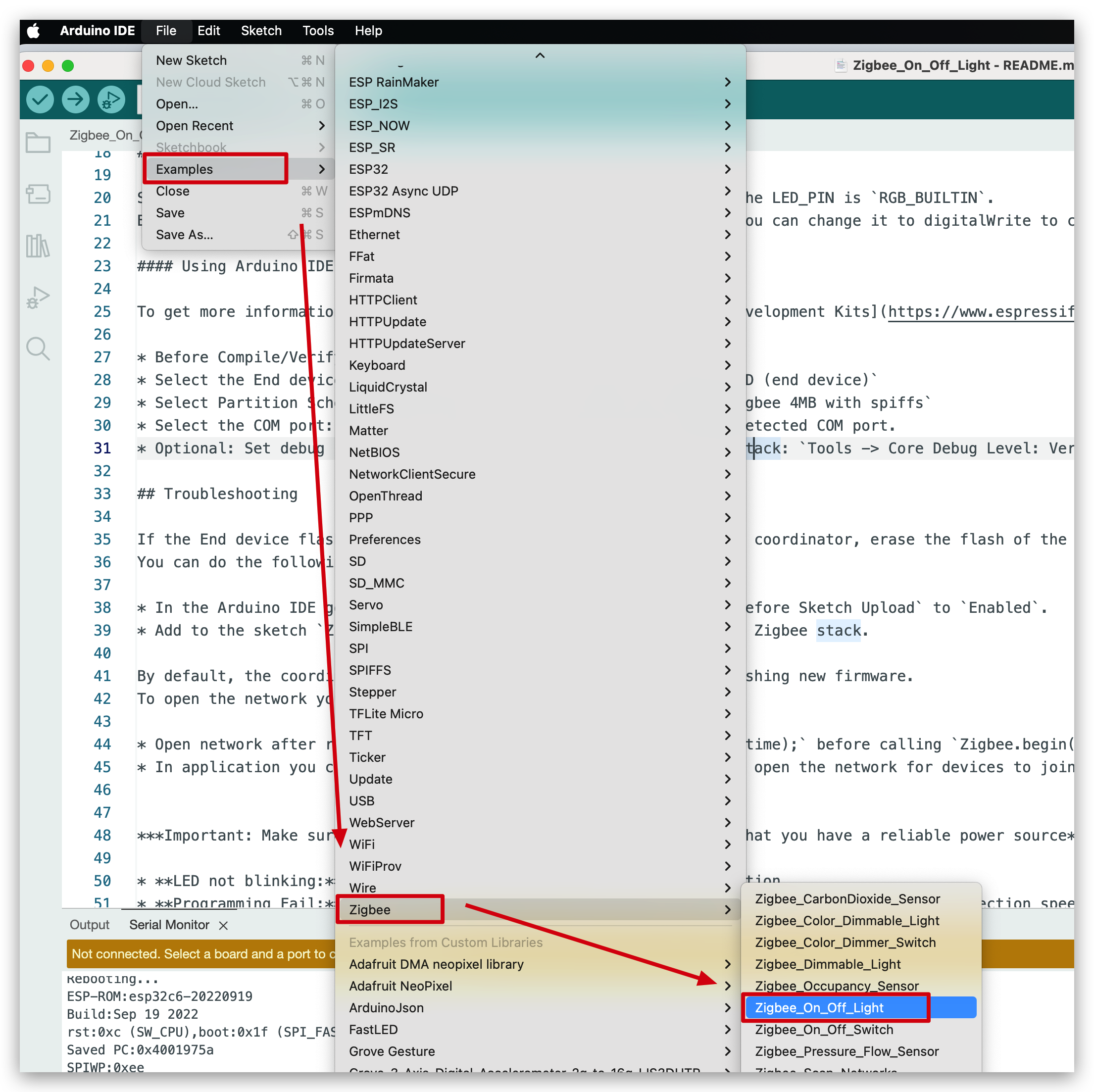This screenshot has width=1094, height=1092.
Task: Open the Apple menu
Action: point(34,31)
